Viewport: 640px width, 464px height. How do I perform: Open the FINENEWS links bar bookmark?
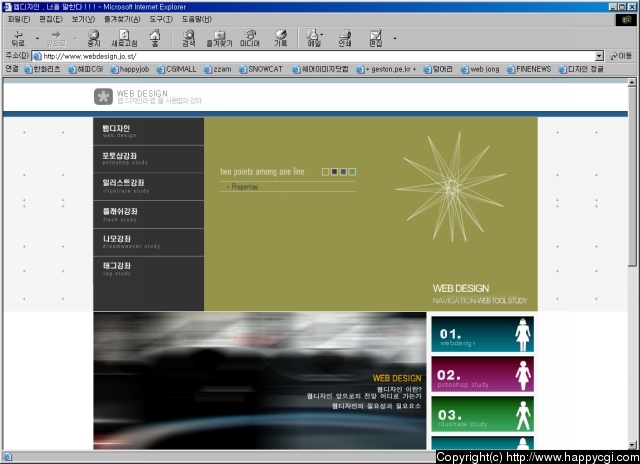[x=529, y=69]
